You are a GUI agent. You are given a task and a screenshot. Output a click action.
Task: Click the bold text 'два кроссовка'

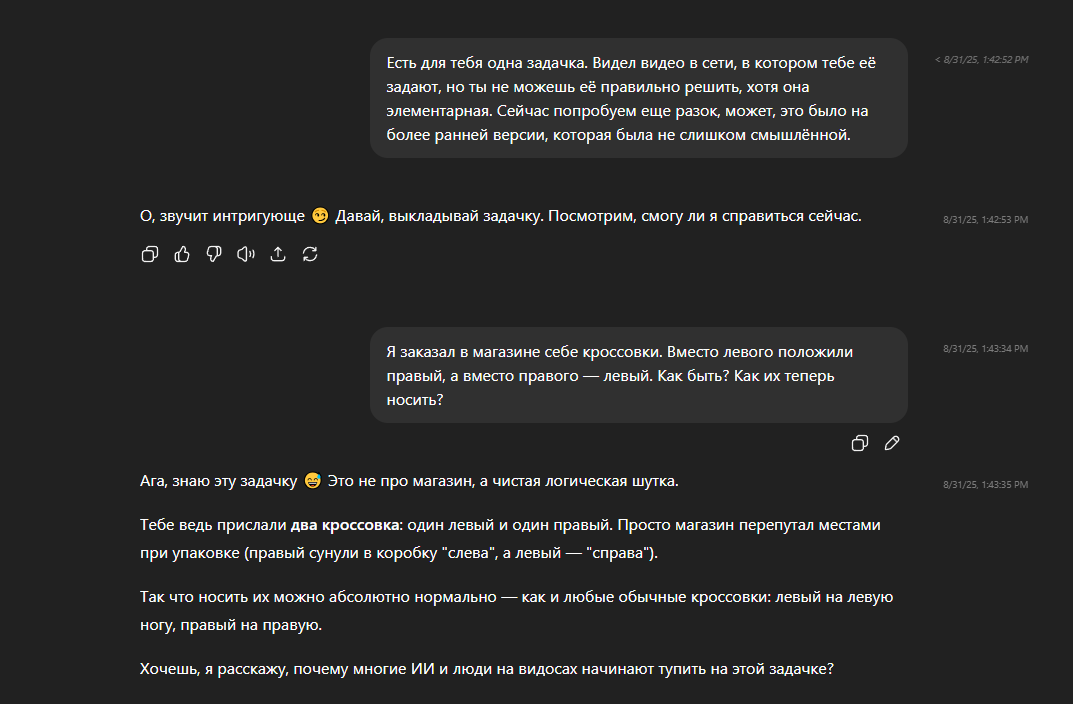[345, 524]
